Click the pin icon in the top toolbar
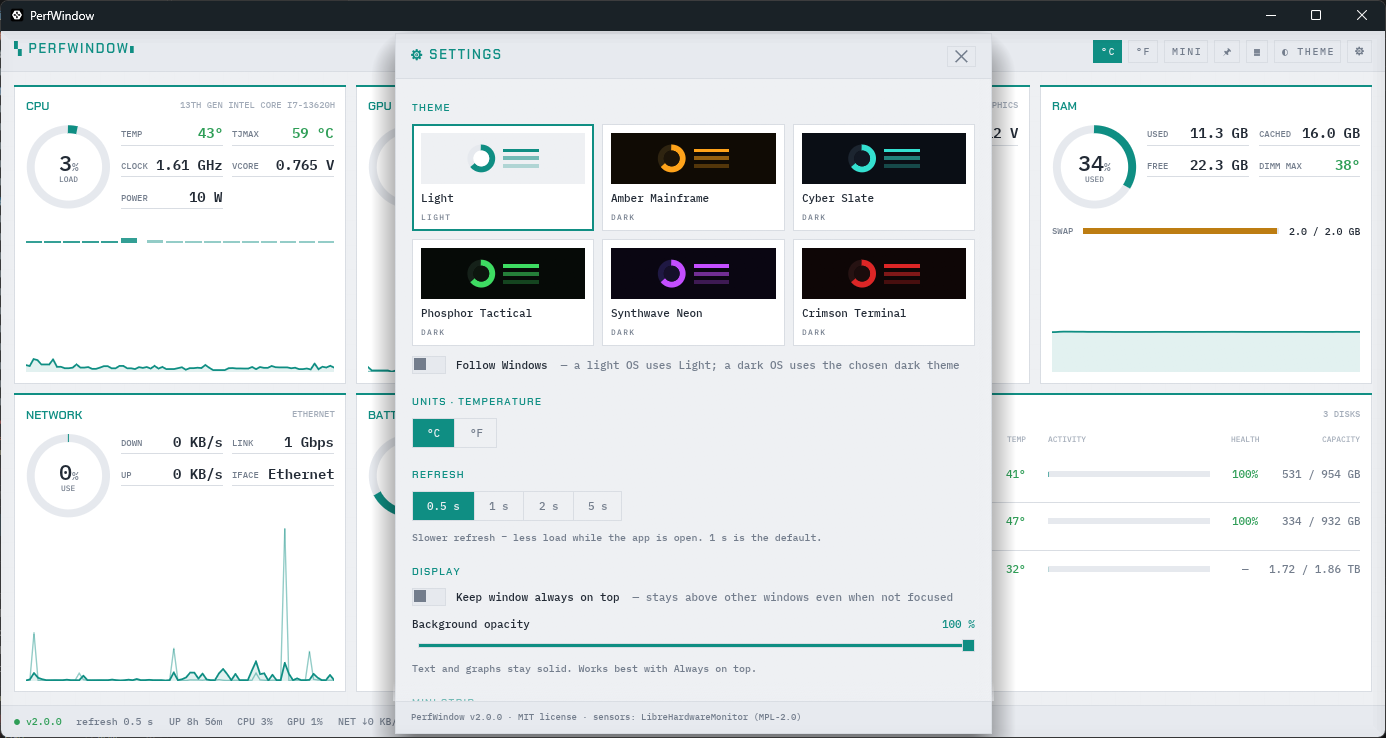Screen dimensions: 1386x738 [x=1227, y=52]
